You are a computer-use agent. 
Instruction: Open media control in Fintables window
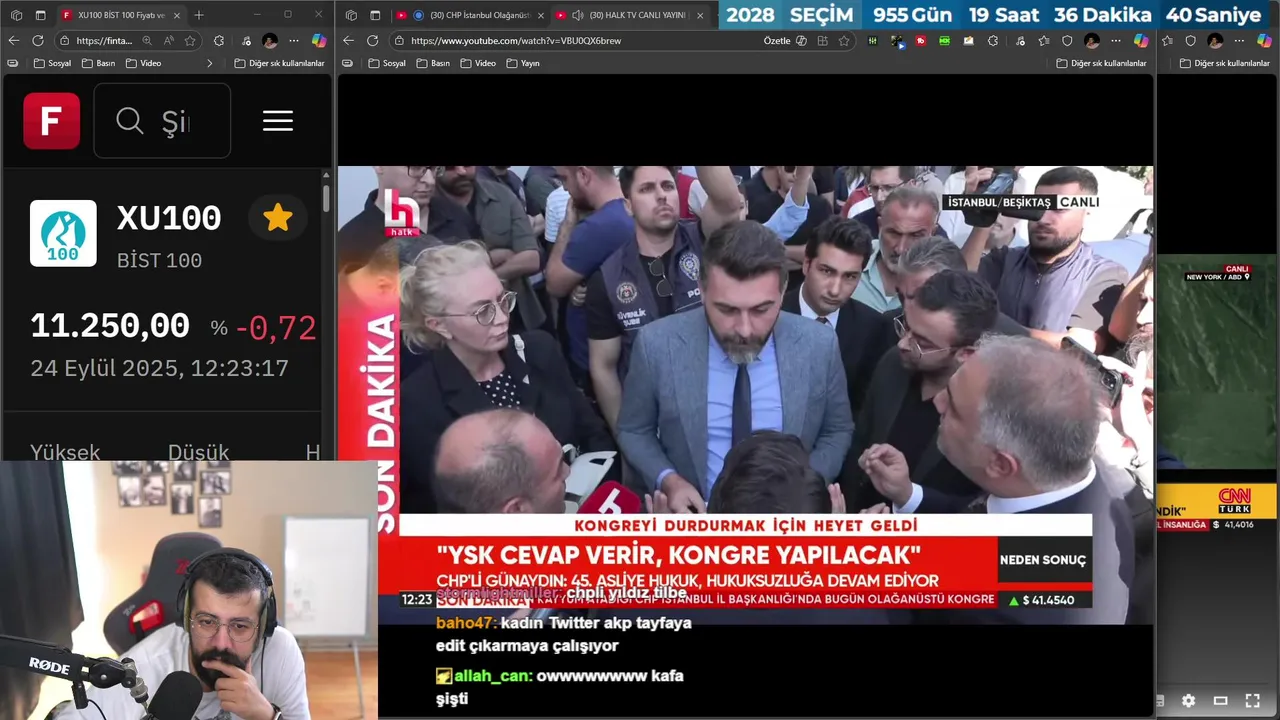[x=246, y=41]
